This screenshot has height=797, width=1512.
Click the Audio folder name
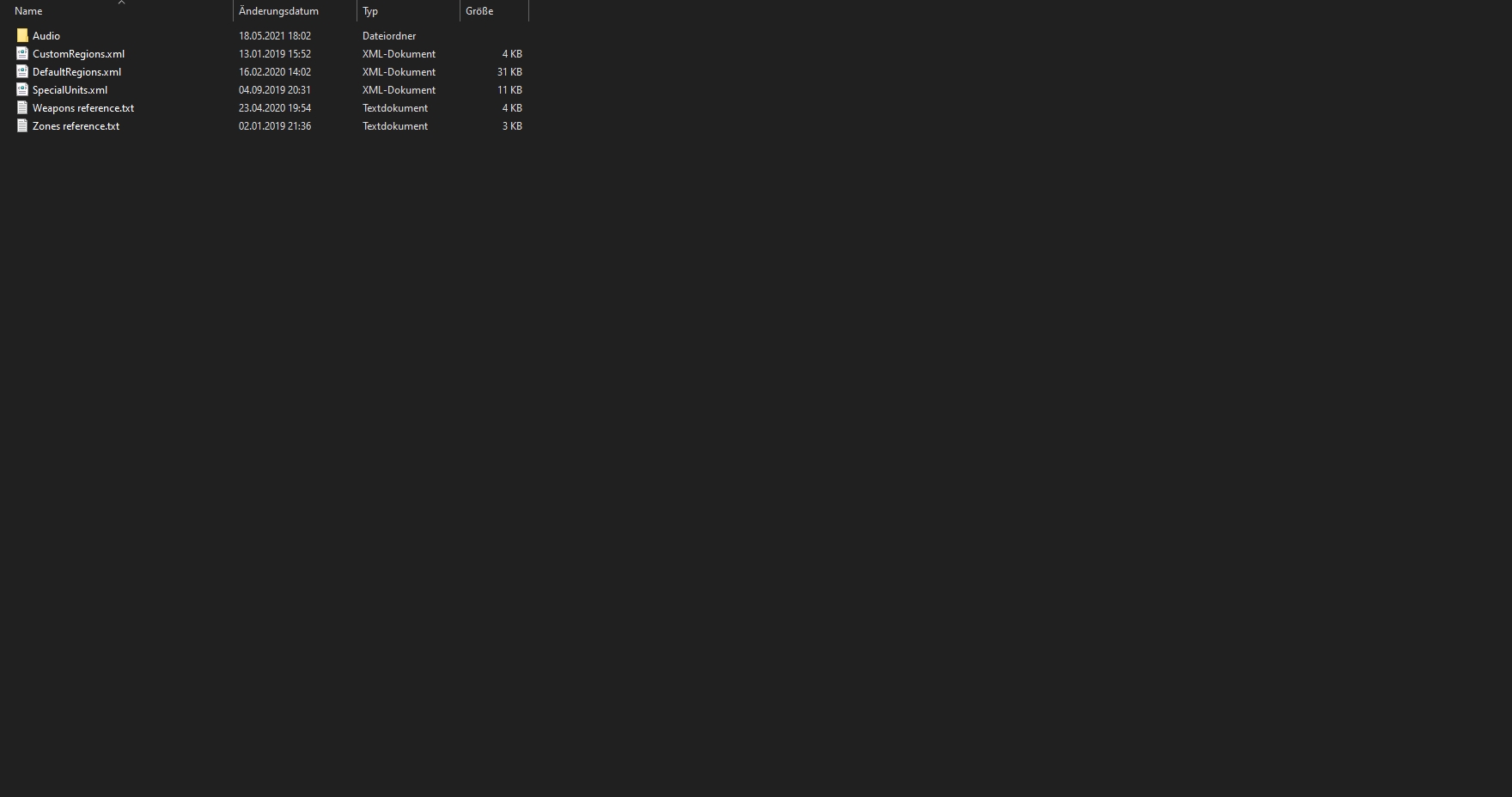pyautogui.click(x=46, y=36)
